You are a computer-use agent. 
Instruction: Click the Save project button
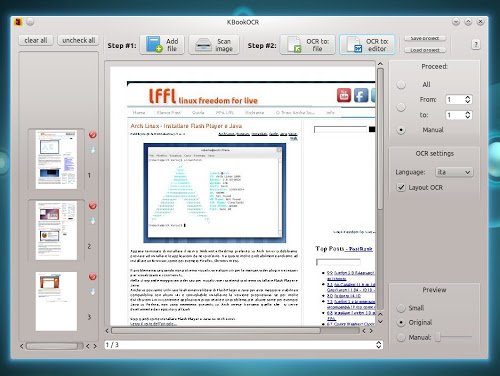click(x=425, y=38)
